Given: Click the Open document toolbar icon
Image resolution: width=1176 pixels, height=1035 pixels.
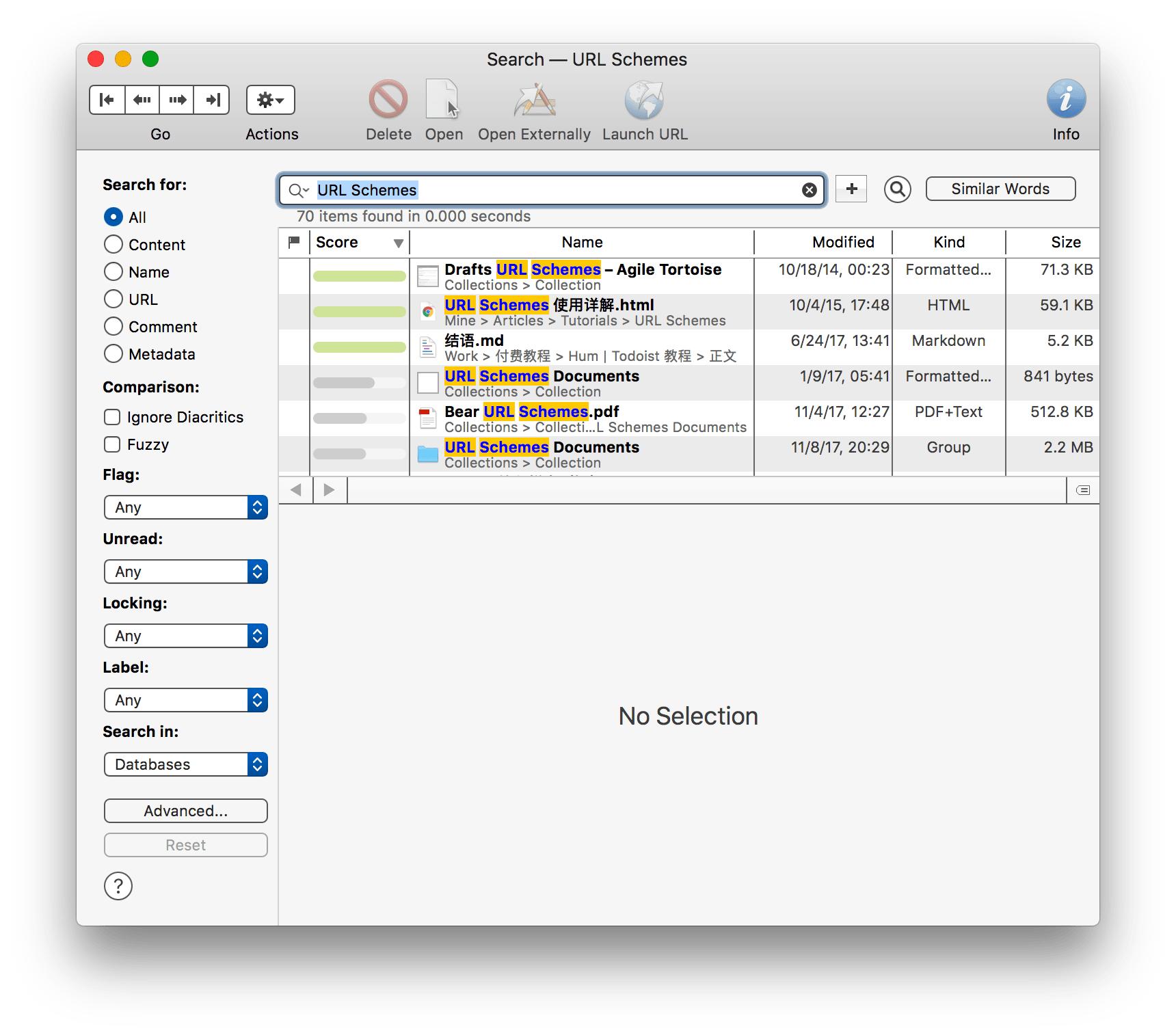Looking at the screenshot, I should [x=443, y=100].
